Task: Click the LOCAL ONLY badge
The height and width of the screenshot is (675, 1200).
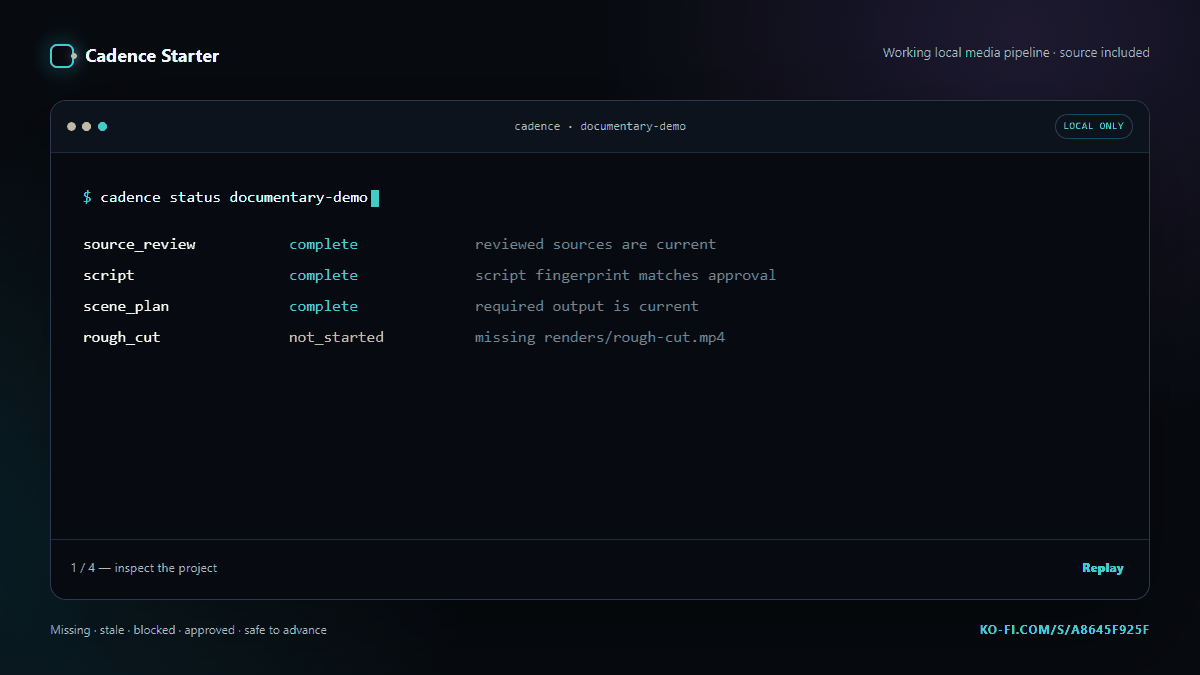Action: [x=1093, y=126]
